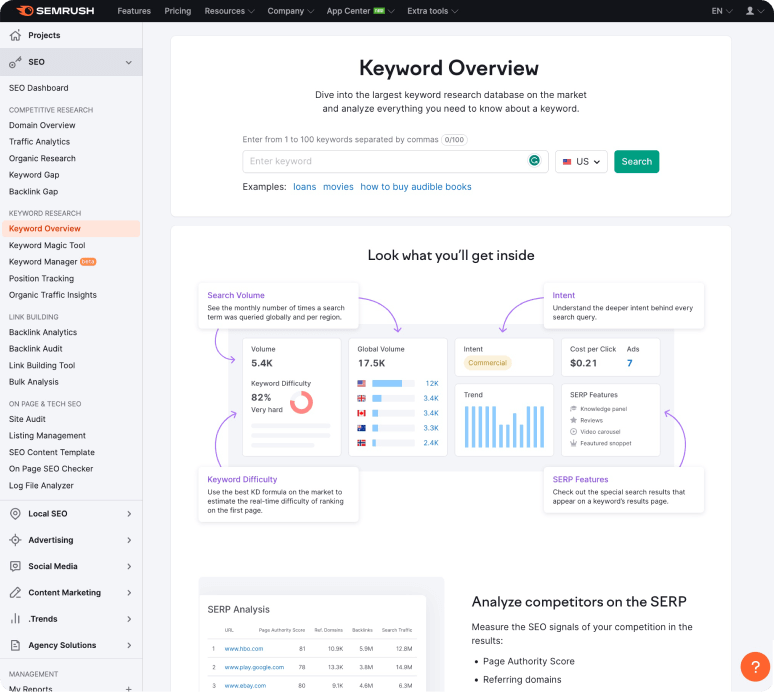Click the plus icon next to My Reports

(129, 689)
